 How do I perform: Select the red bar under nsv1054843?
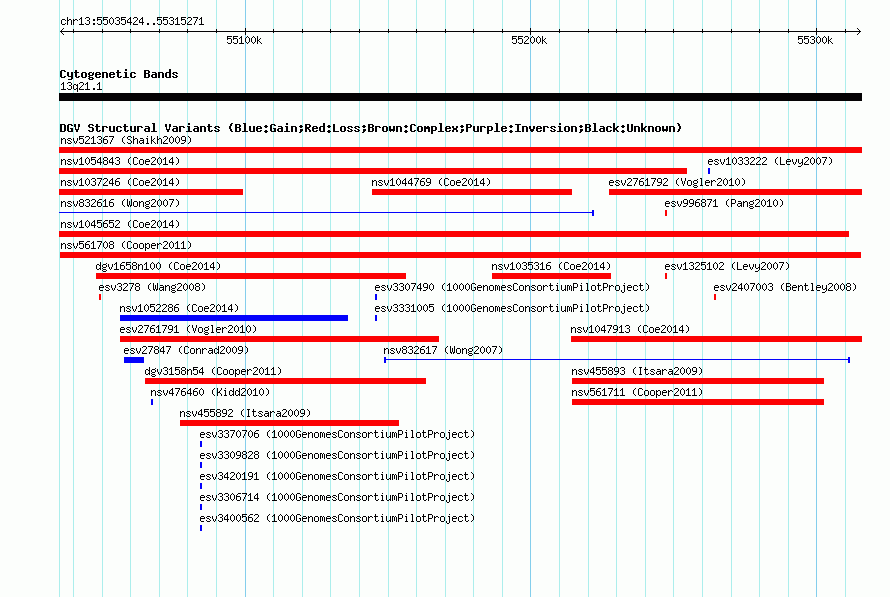[x=373, y=171]
